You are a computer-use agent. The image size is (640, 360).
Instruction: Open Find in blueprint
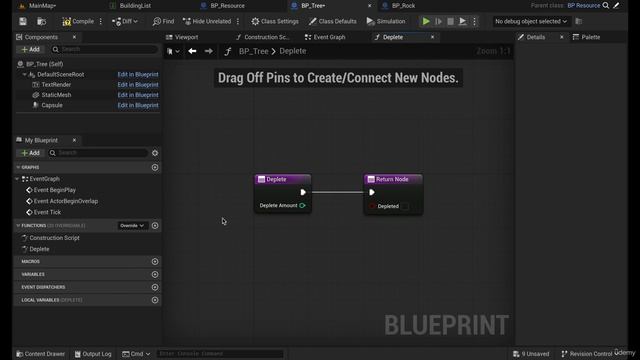(x=163, y=21)
